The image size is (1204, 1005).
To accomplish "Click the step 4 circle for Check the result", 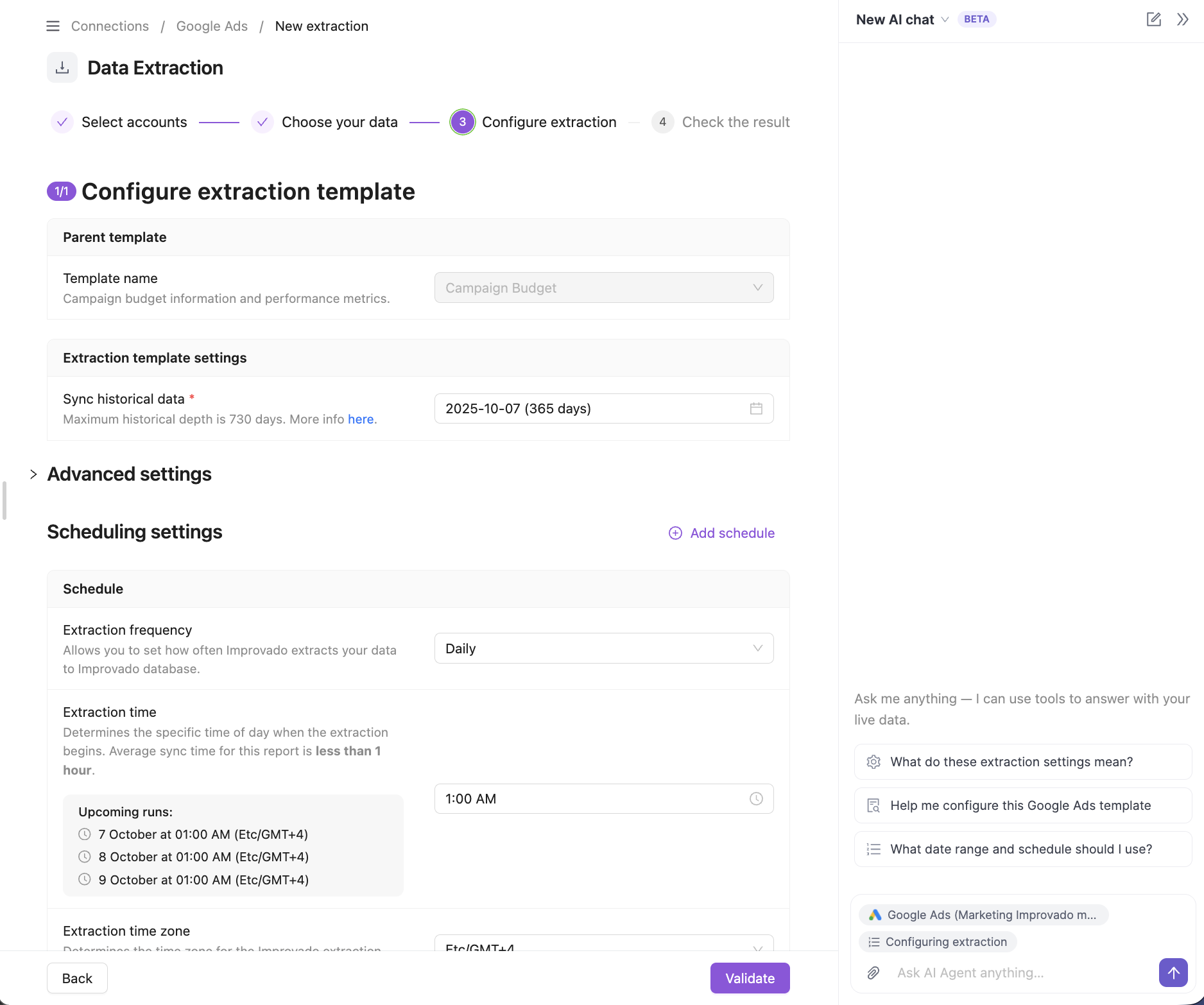I will point(662,122).
